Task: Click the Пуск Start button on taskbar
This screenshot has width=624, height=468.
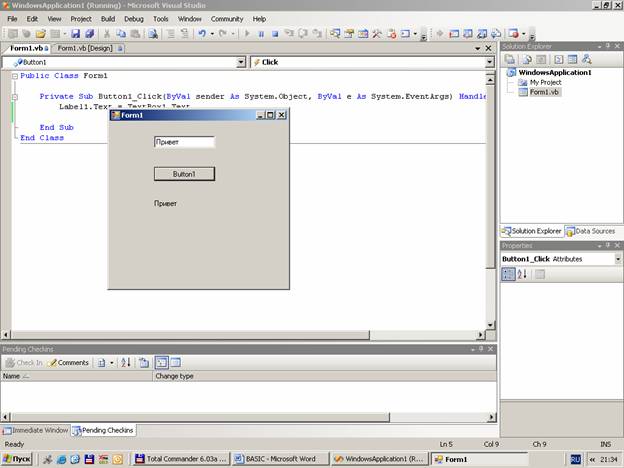Action: point(17,459)
